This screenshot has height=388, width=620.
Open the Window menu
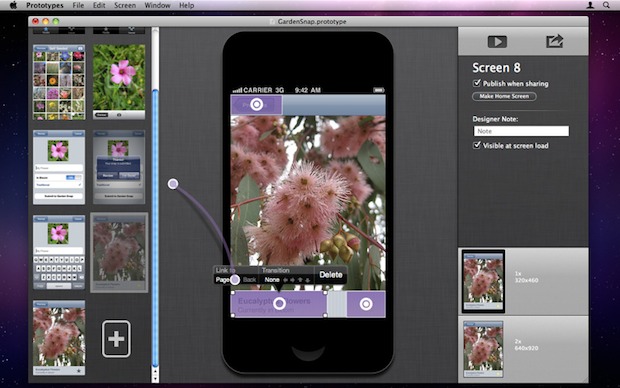pyautogui.click(x=157, y=5)
